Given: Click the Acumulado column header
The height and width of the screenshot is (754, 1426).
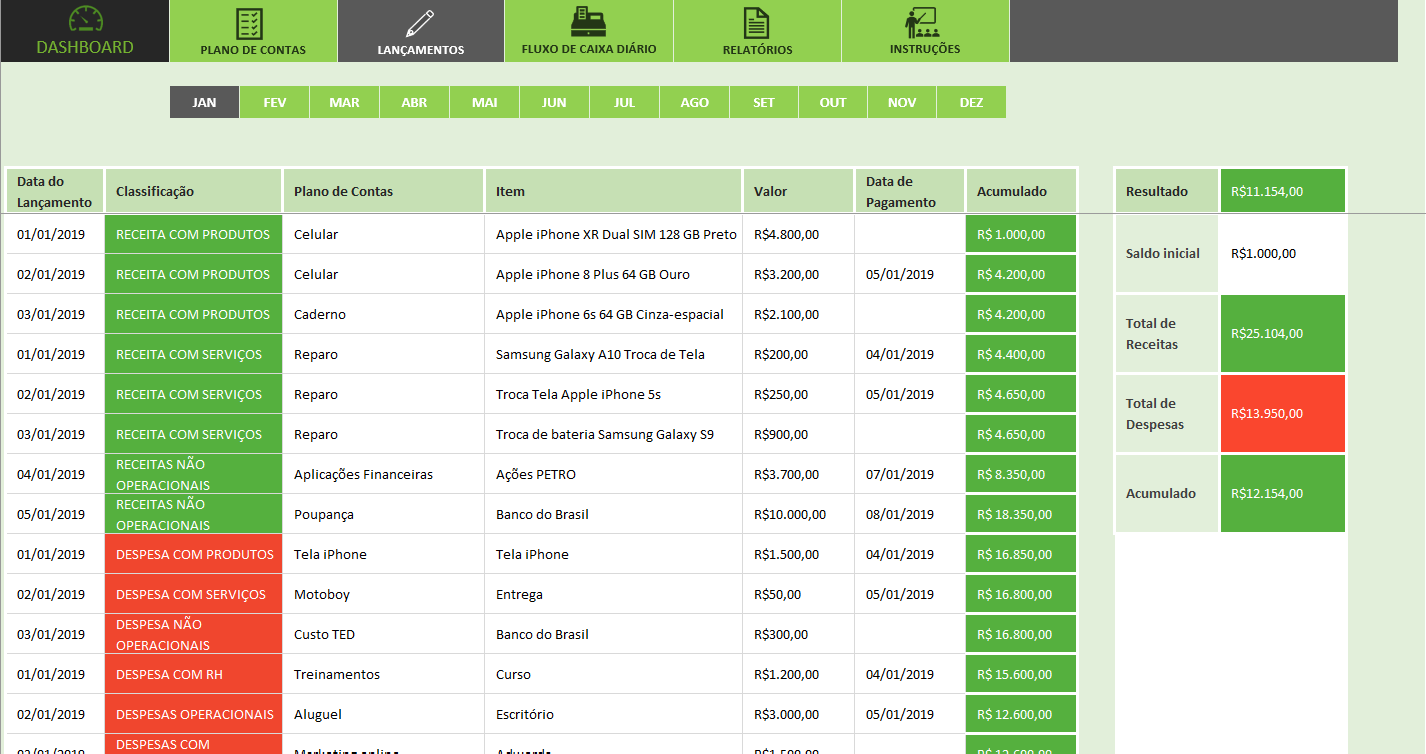Looking at the screenshot, I should tap(1021, 191).
